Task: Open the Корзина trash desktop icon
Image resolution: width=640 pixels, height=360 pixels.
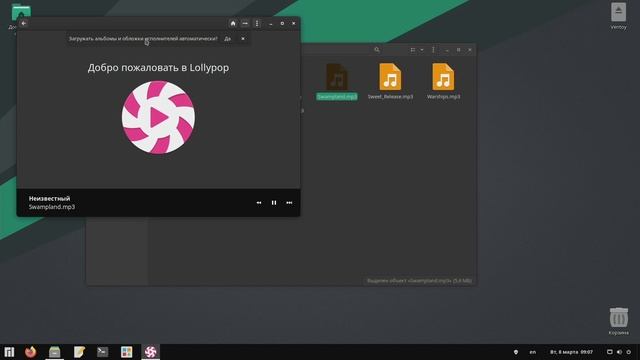Action: 618,322
